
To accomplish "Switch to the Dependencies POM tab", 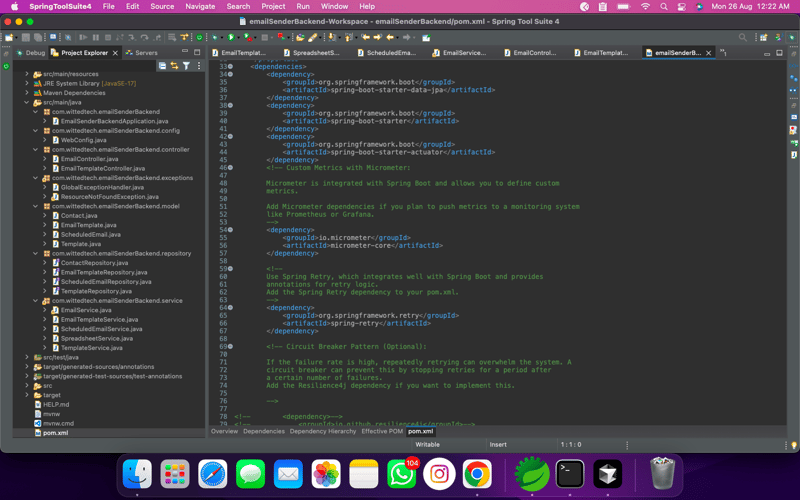I will (x=264, y=431).
